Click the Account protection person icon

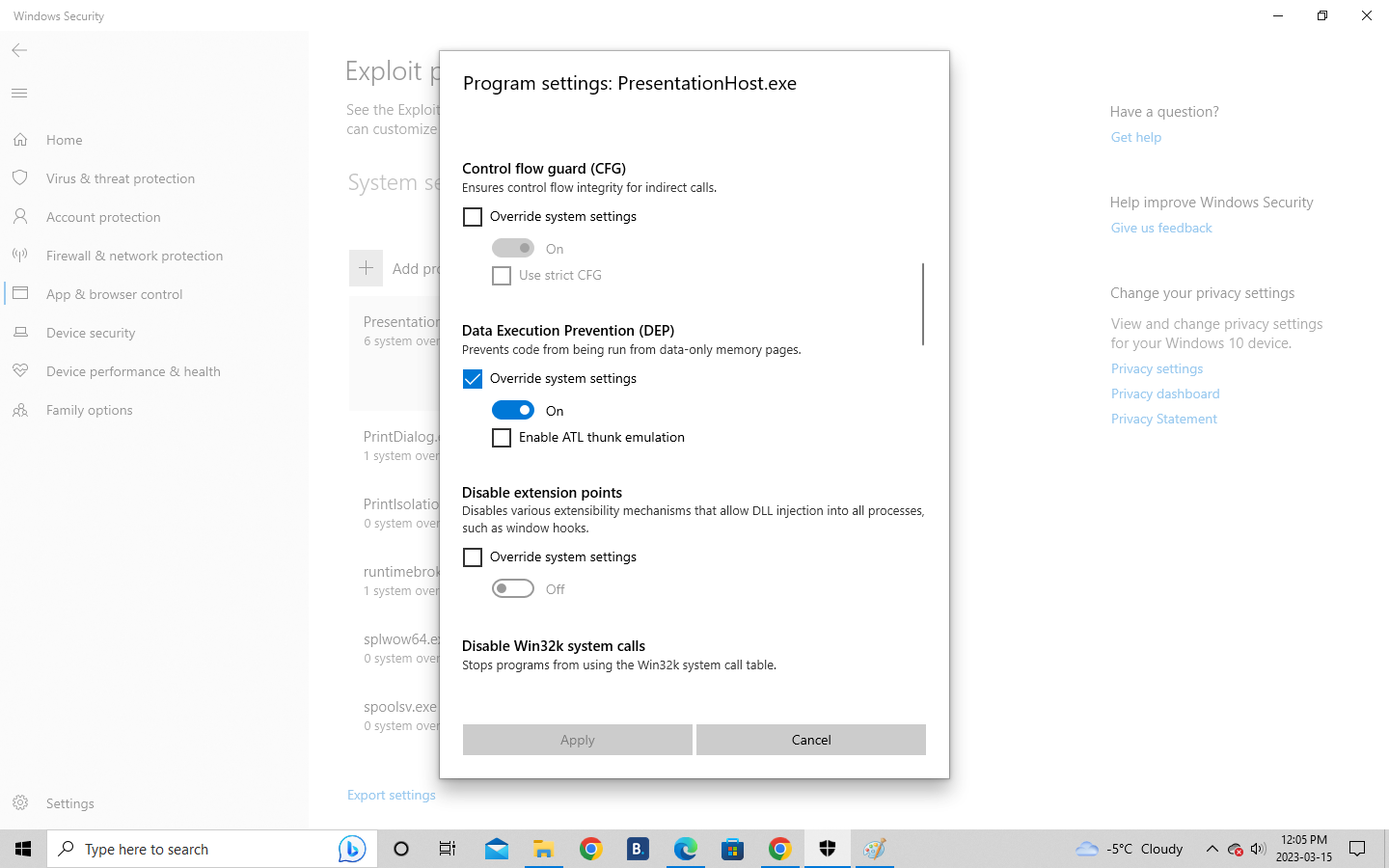tap(20, 217)
